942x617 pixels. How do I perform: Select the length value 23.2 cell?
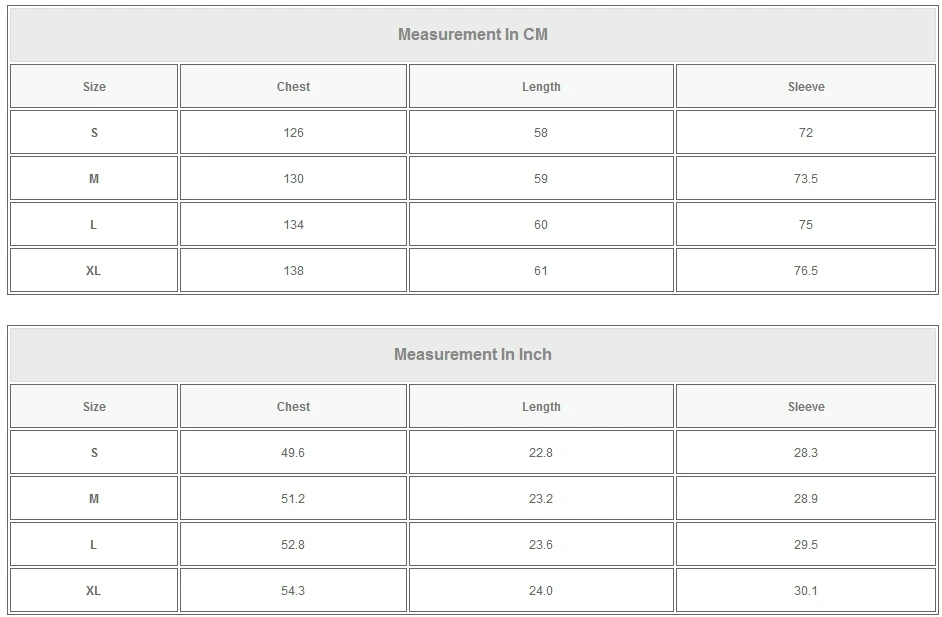click(541, 499)
